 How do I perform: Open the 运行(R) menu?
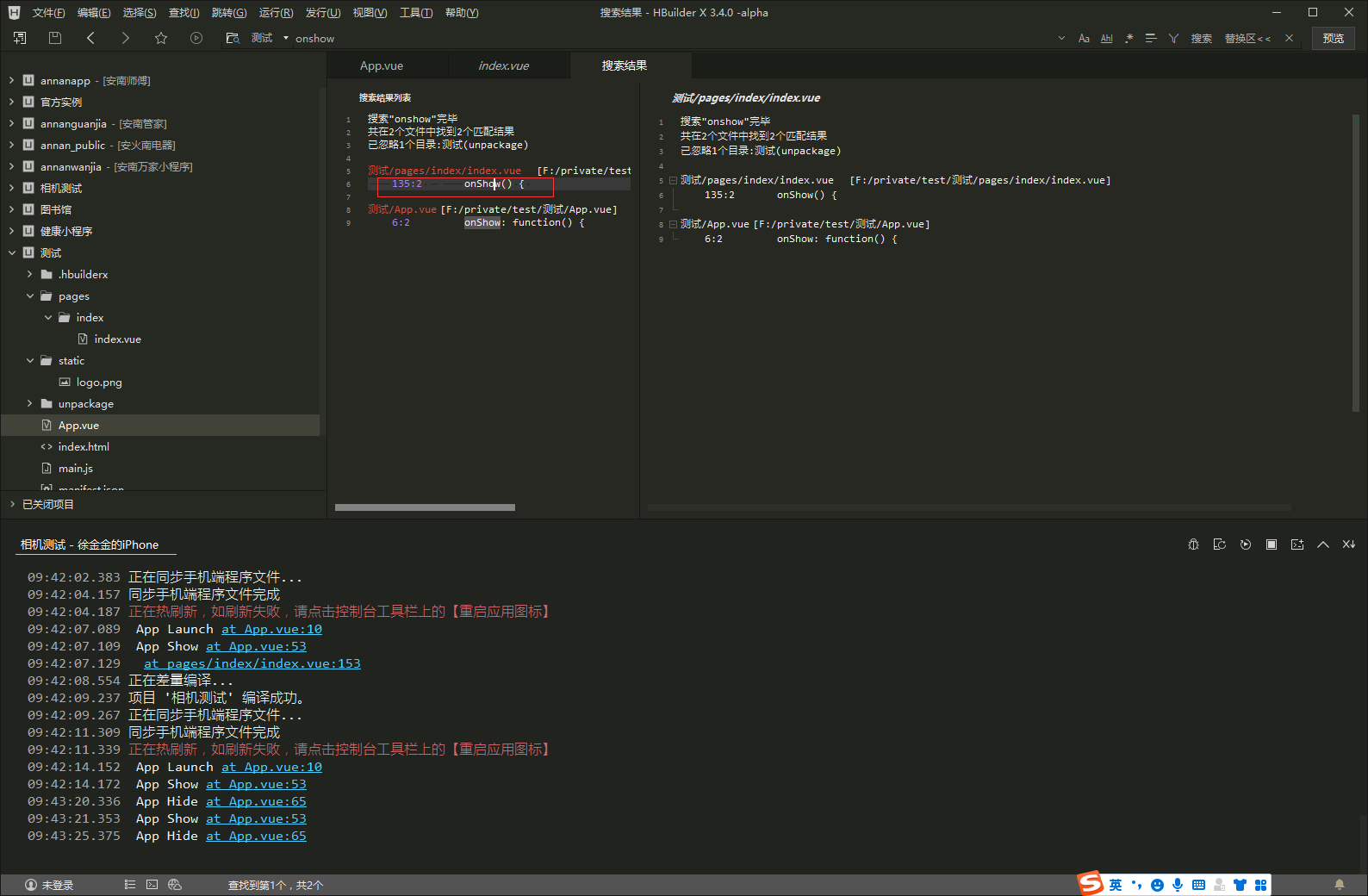click(x=276, y=13)
